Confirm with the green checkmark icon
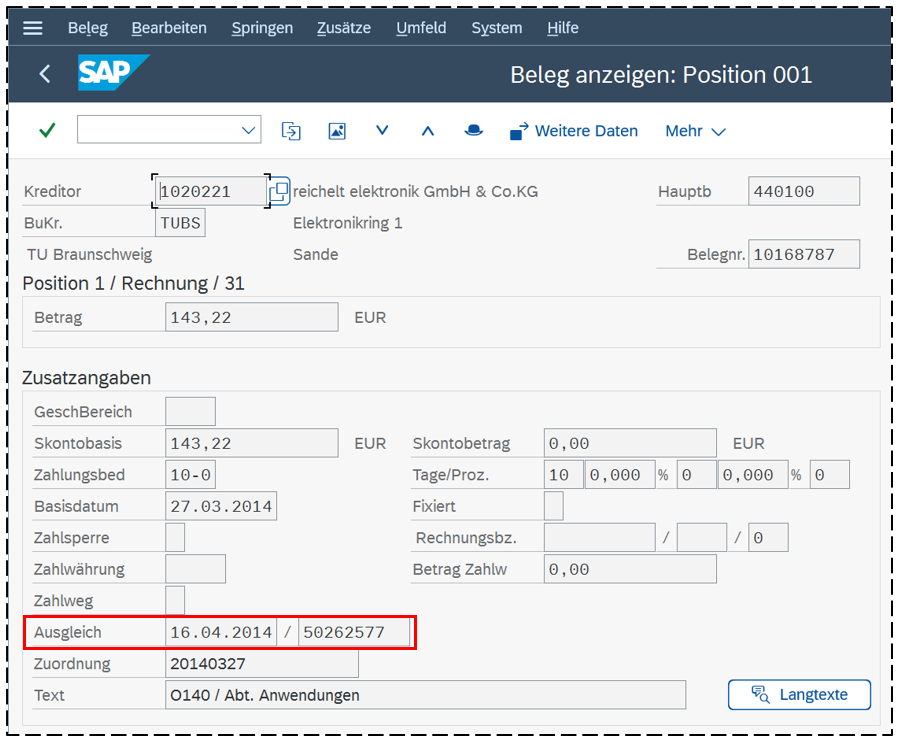This screenshot has height=739, width=897. pos(46,130)
